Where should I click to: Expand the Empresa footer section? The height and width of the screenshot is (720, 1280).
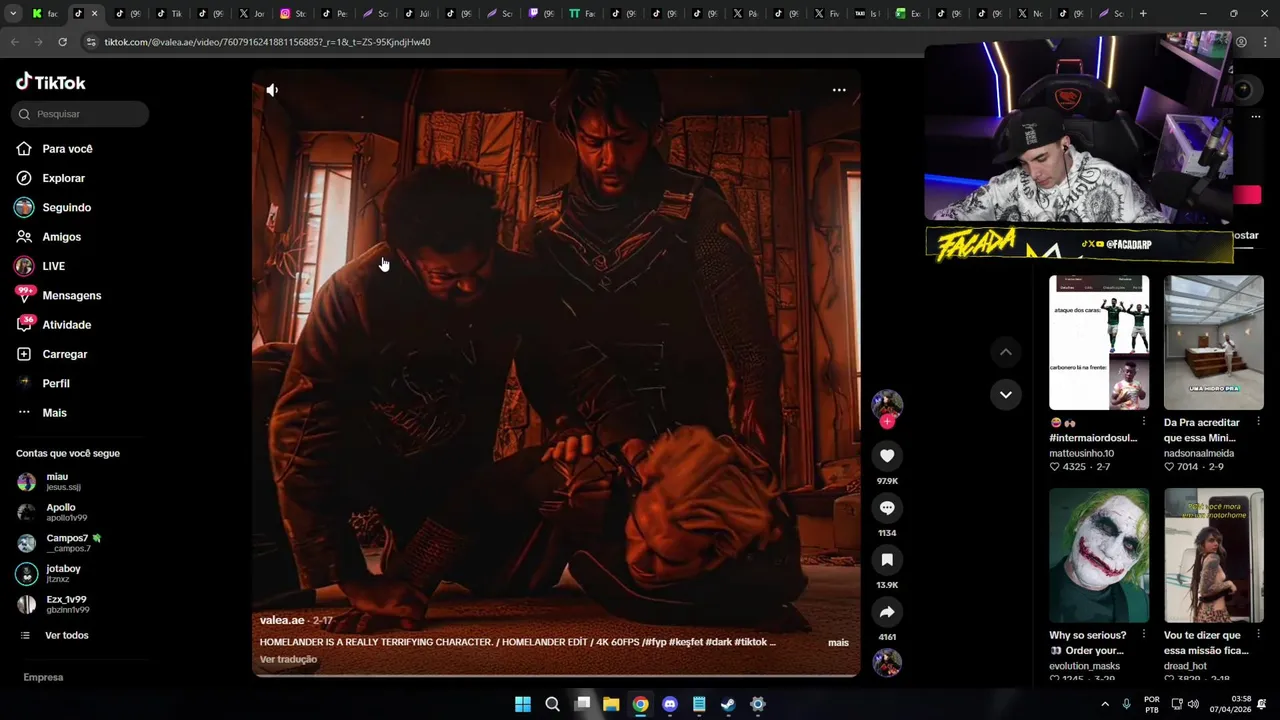click(x=43, y=677)
